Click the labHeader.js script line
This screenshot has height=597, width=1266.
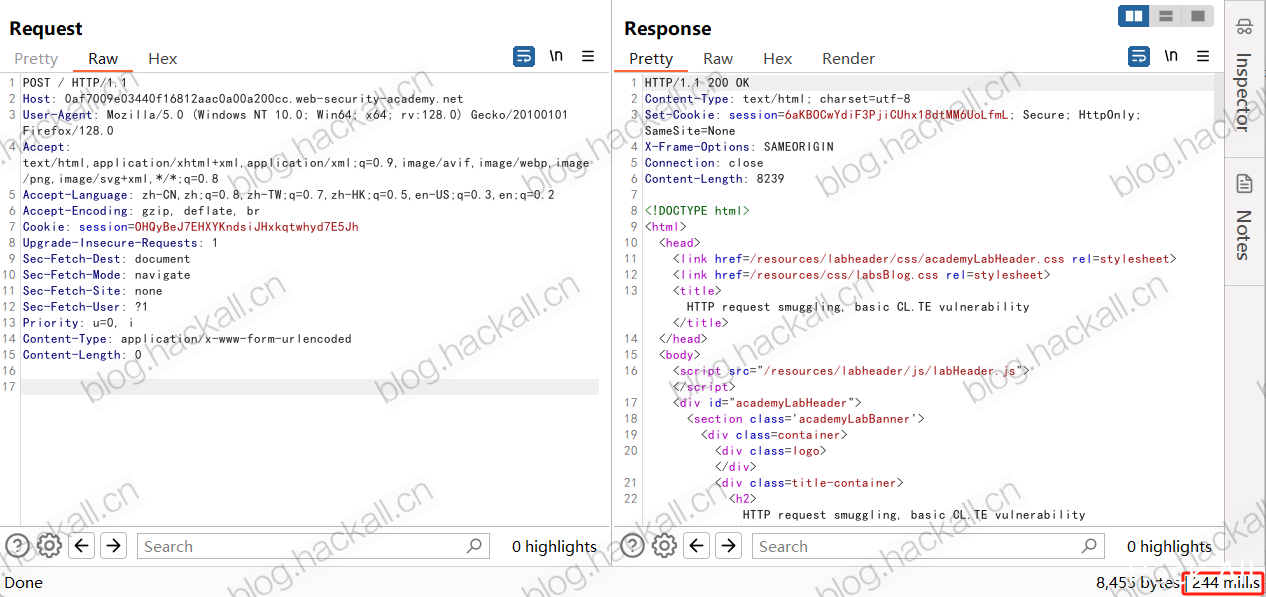[851, 371]
